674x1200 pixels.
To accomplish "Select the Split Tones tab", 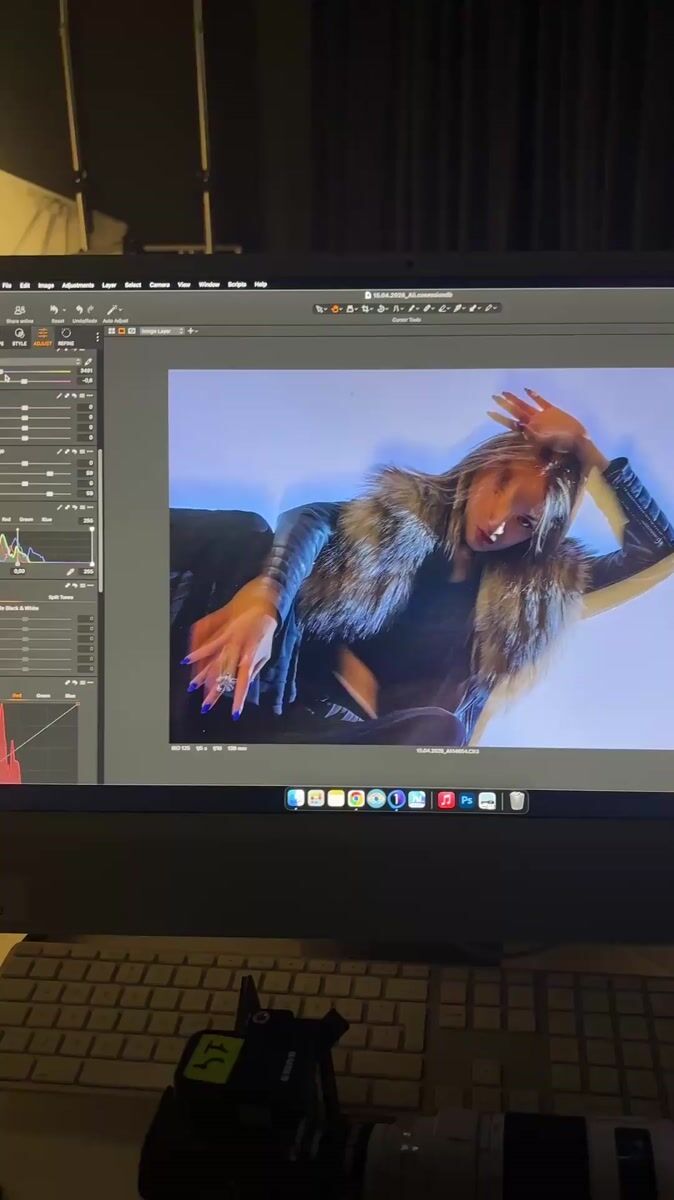I will [x=60, y=597].
